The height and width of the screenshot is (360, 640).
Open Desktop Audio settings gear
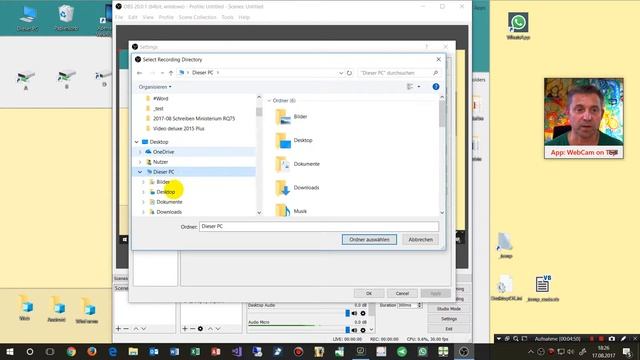[x=363, y=313]
